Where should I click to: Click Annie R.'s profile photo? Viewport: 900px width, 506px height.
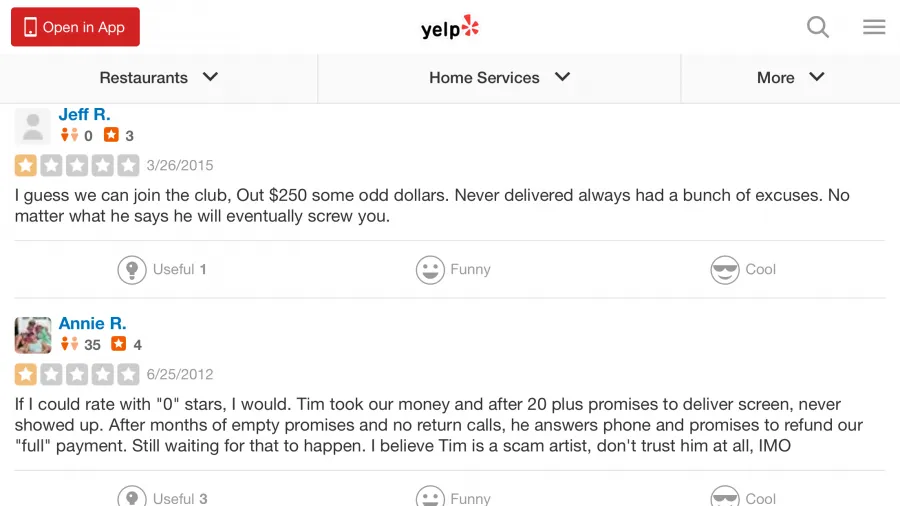[33, 335]
